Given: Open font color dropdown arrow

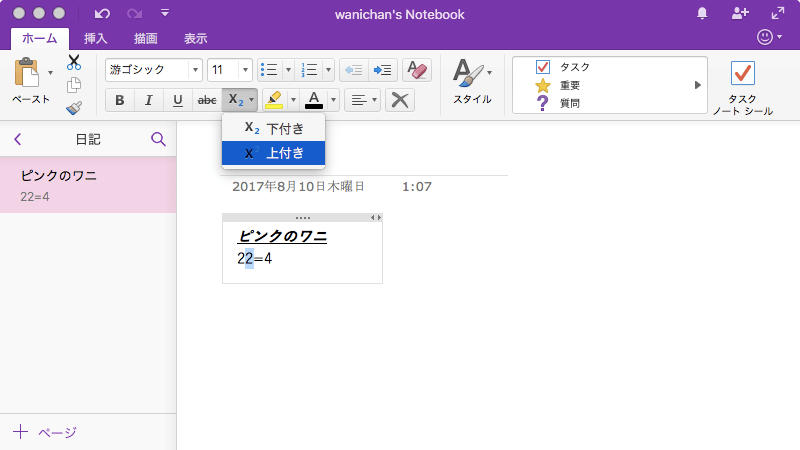Looking at the screenshot, I should pyautogui.click(x=333, y=100).
